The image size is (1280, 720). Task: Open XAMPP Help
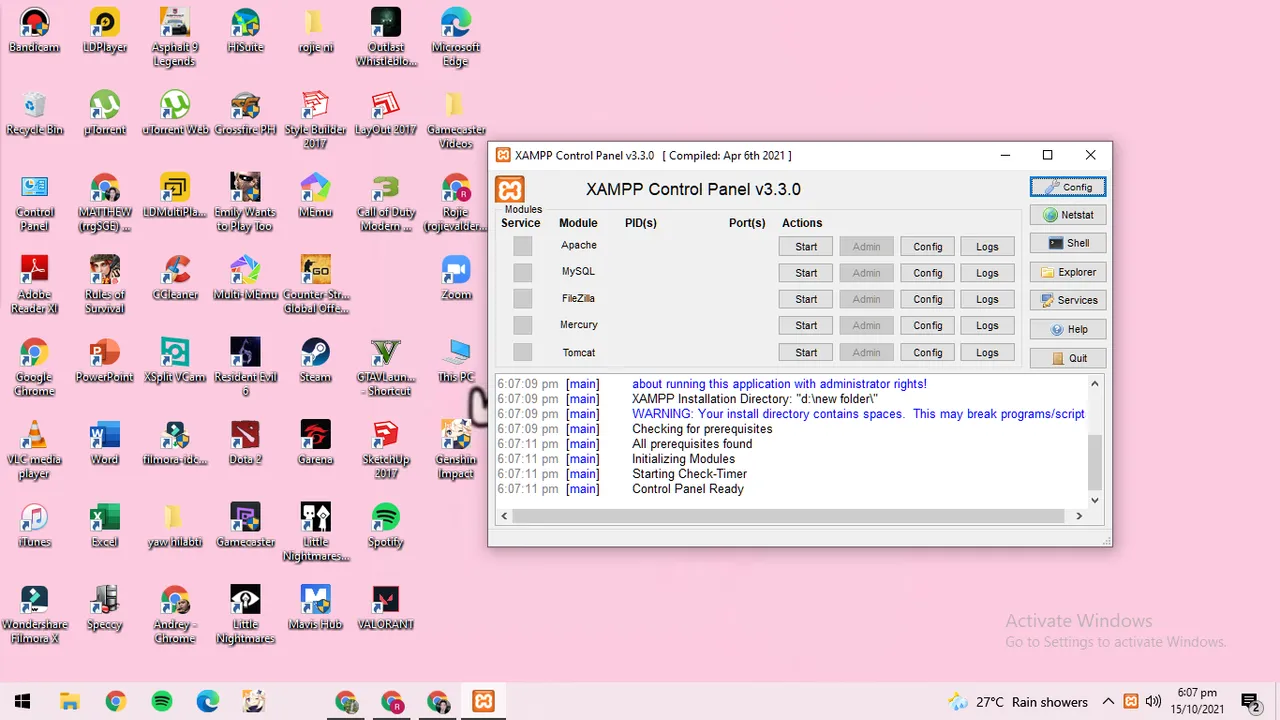coord(1068,329)
